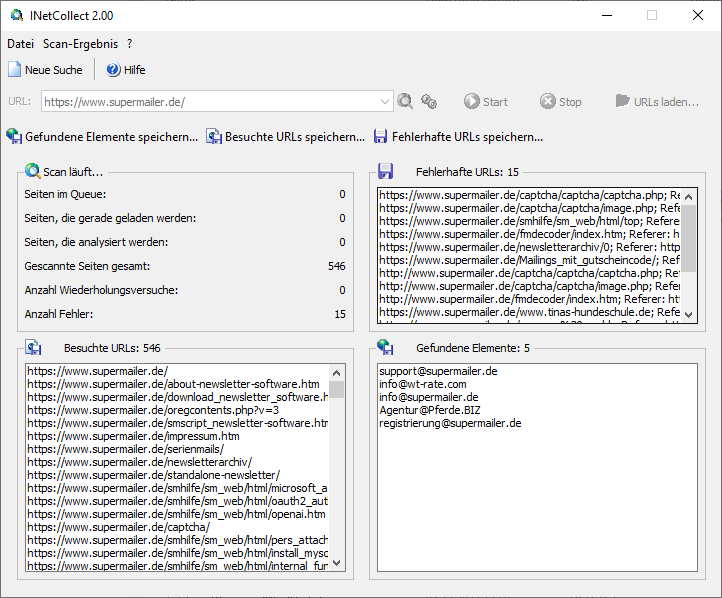722x598 pixels.
Task: Click the Neue Suche page icon
Action: tap(15, 70)
